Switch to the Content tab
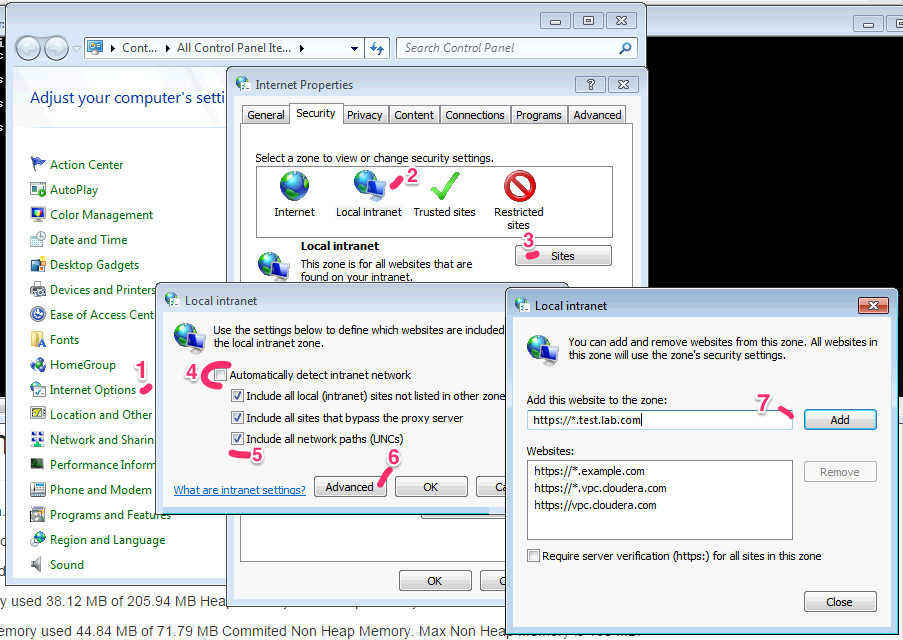Viewport: 903px width, 640px height. coord(413,115)
